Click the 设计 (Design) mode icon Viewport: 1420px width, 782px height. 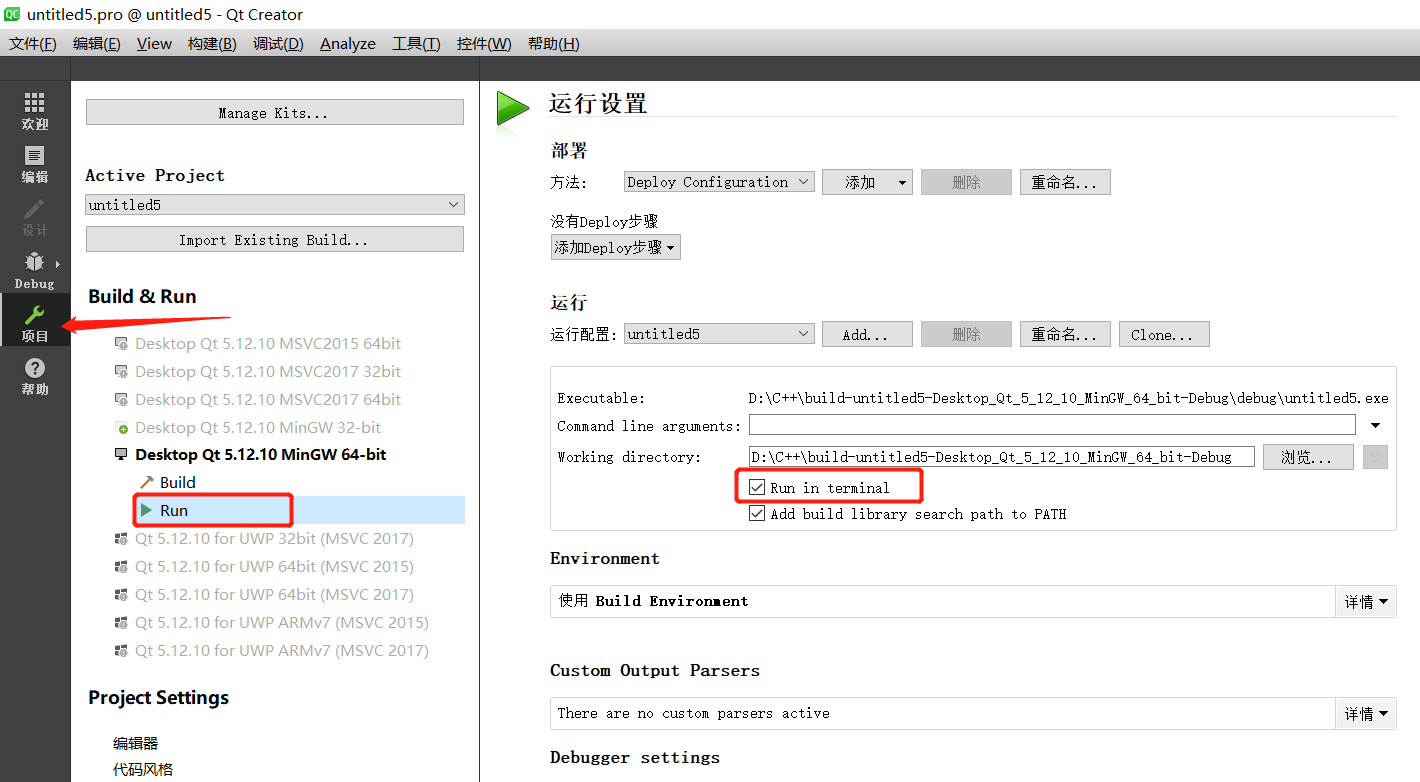pyautogui.click(x=34, y=214)
